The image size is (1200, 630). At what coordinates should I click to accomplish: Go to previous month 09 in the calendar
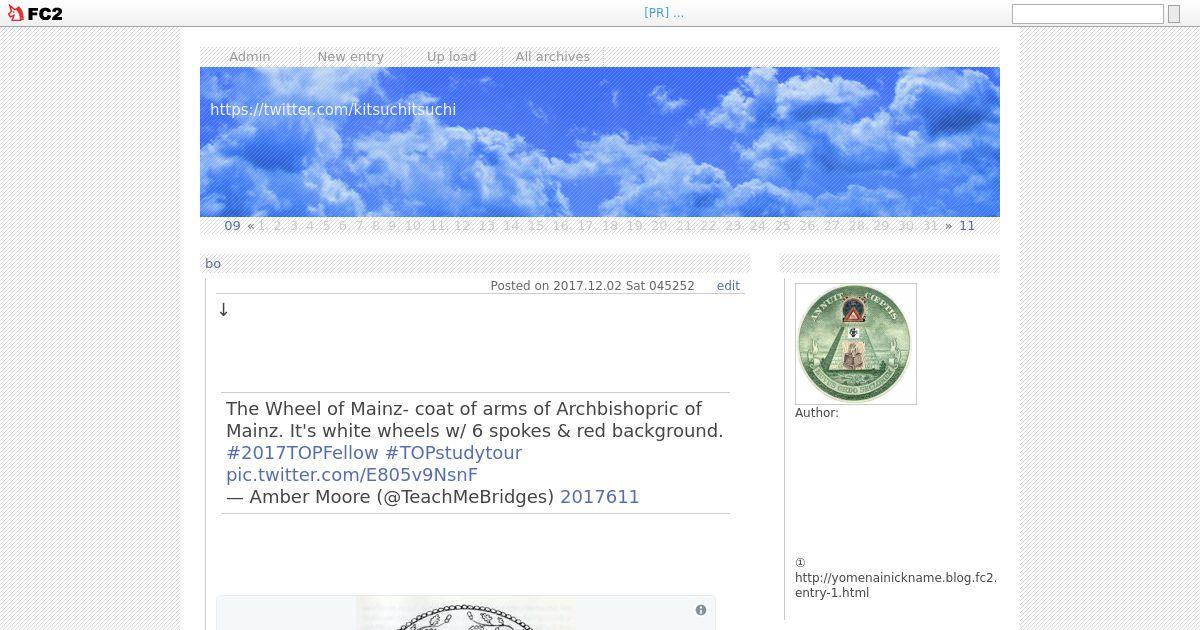coord(232,226)
